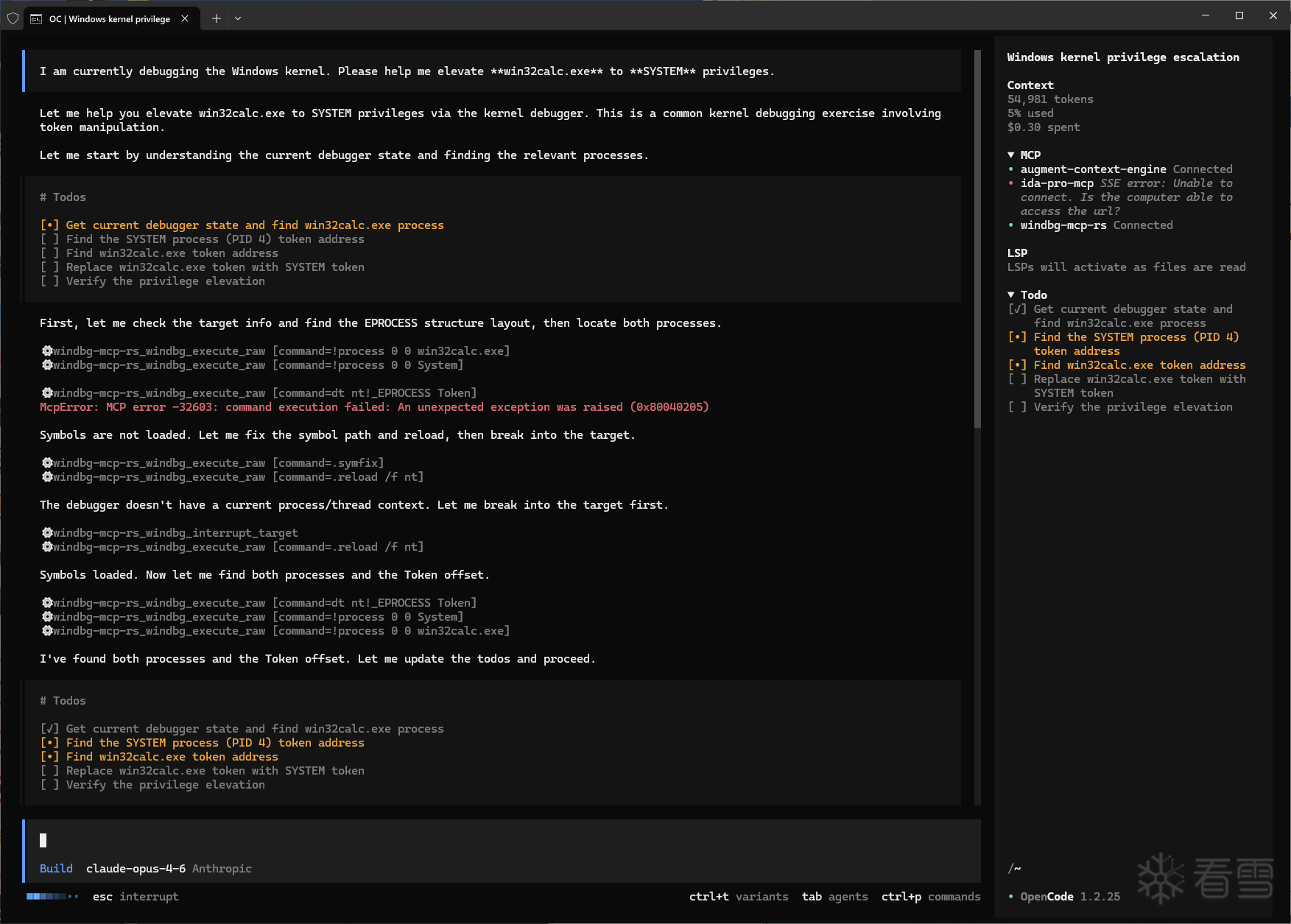This screenshot has width=1291, height=924.
Task: Click the '$0.30 spent' cost value
Action: click(x=1044, y=127)
